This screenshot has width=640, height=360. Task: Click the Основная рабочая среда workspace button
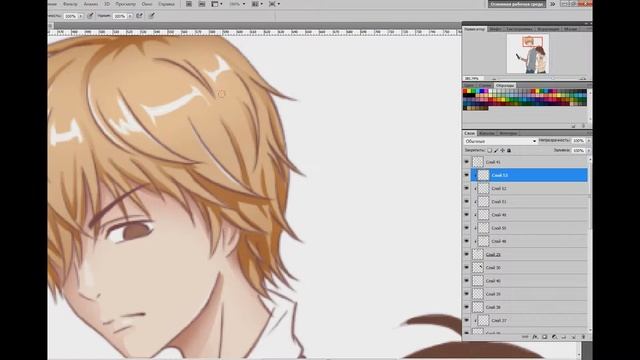517,4
